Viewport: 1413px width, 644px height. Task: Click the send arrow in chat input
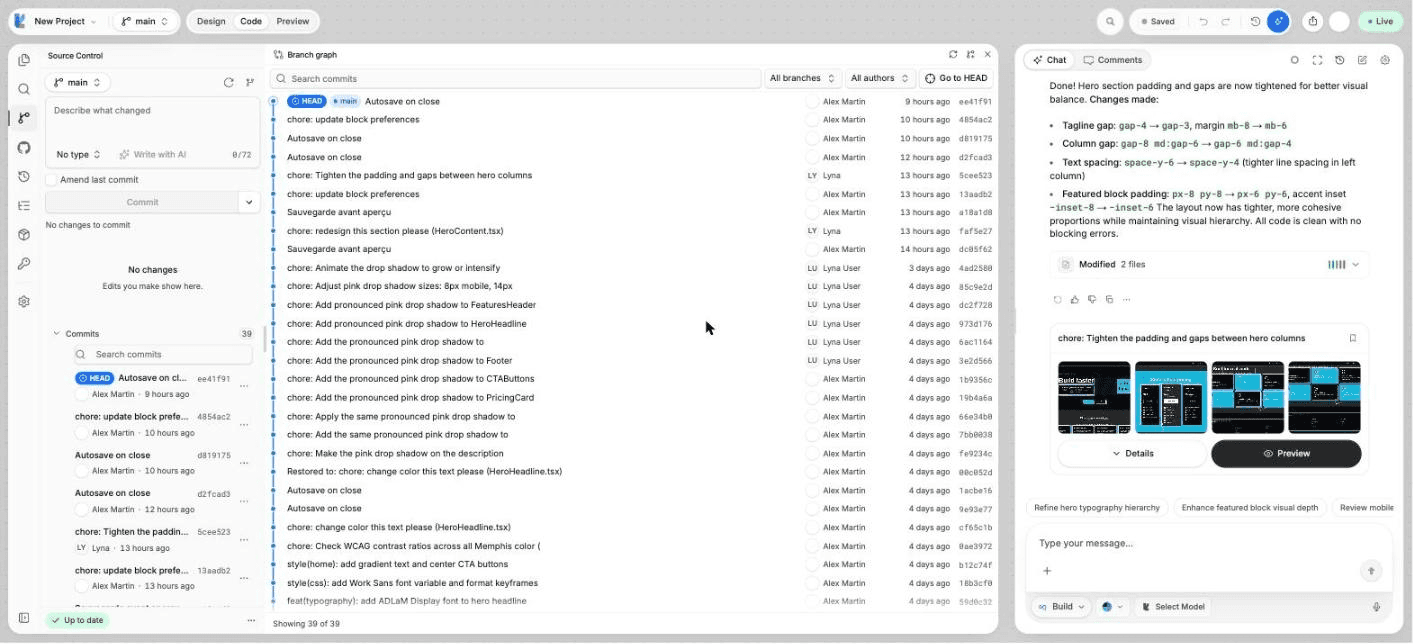pyautogui.click(x=1371, y=571)
